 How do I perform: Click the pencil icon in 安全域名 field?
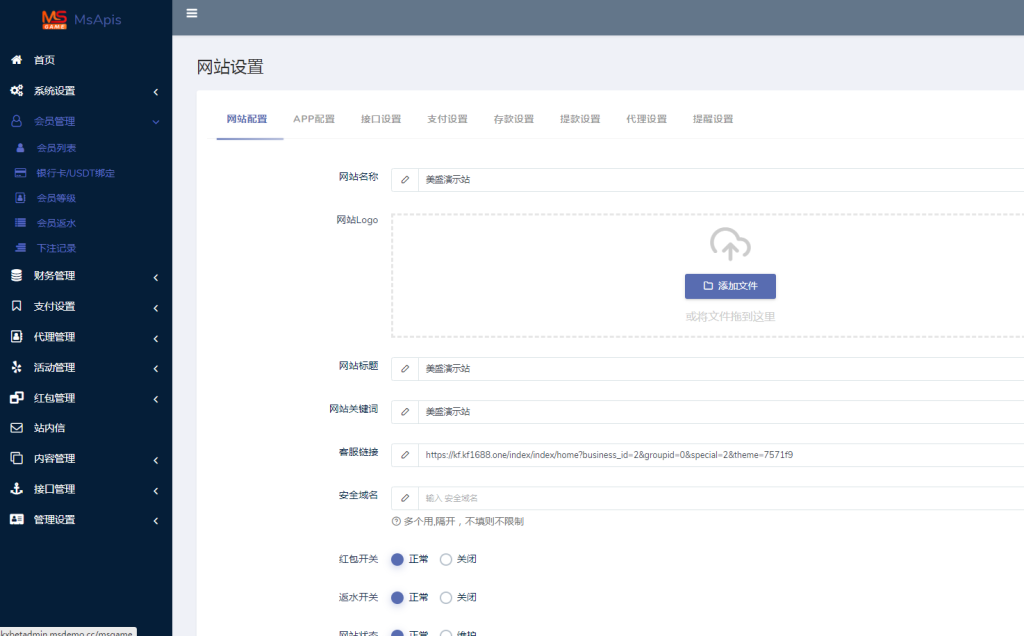click(405, 498)
